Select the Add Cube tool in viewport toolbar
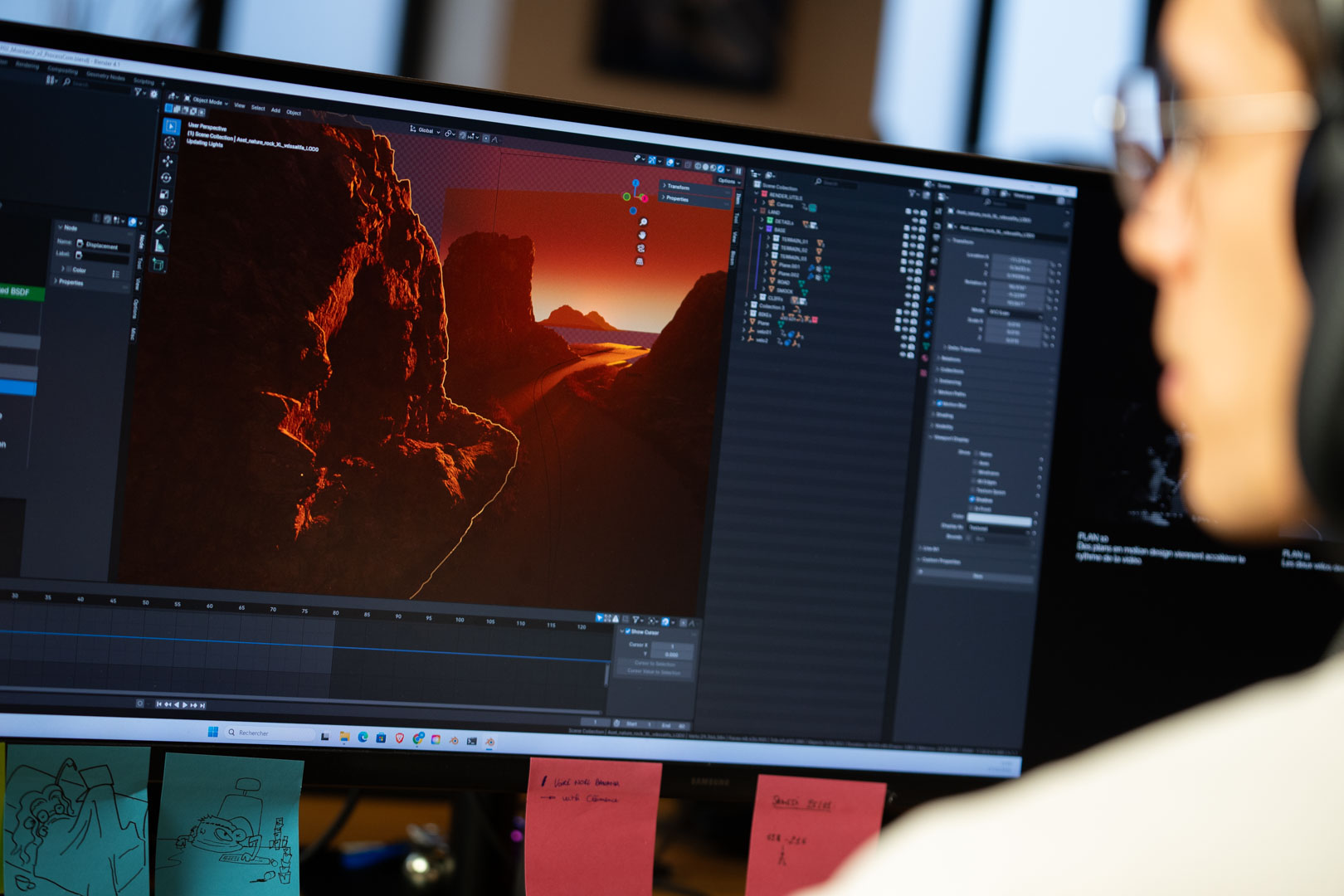 (x=158, y=264)
